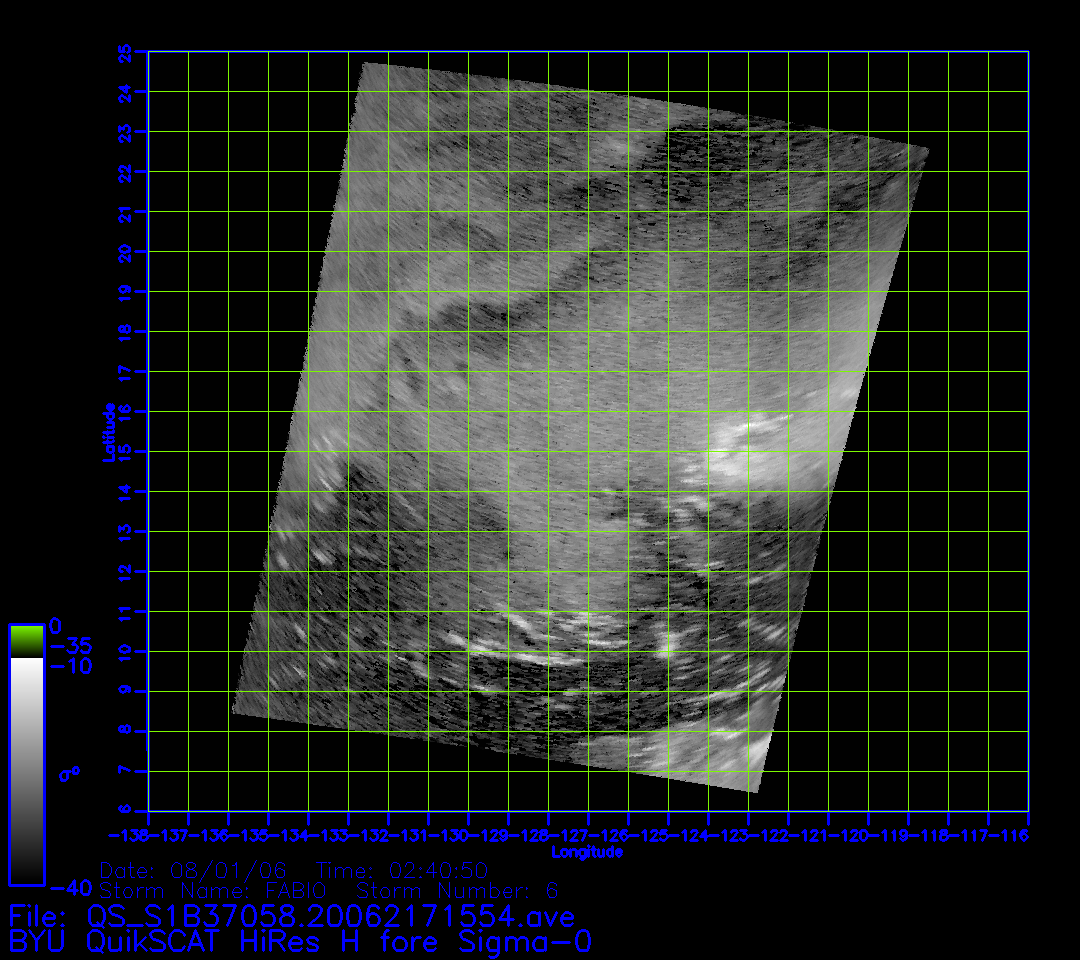1080x960 pixels.
Task: Click the Longitude axis label
Action: (x=587, y=852)
